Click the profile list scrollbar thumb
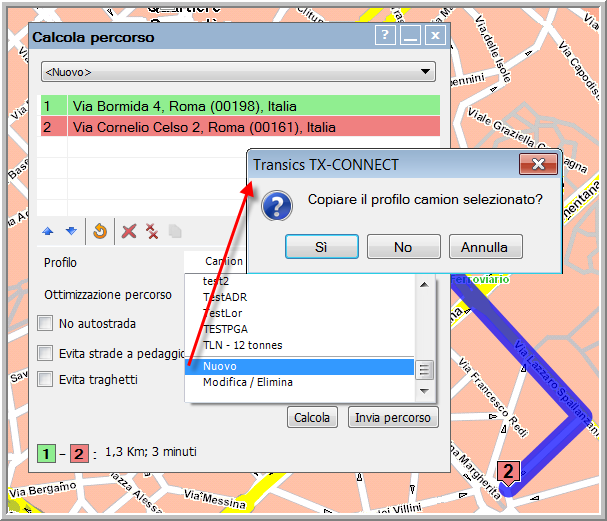607x521 pixels. pos(424,370)
